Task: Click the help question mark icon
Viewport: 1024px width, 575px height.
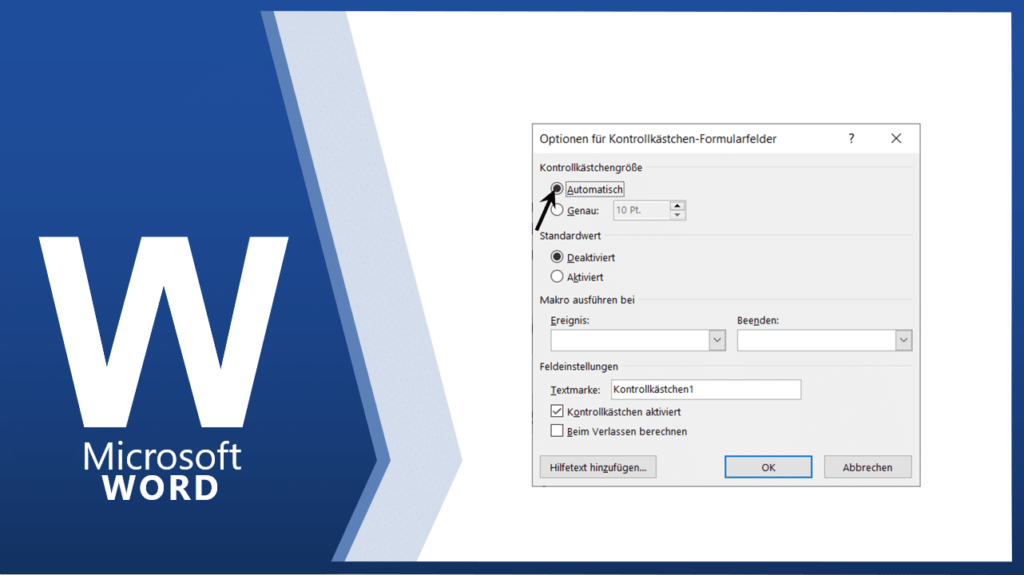Action: [x=851, y=139]
